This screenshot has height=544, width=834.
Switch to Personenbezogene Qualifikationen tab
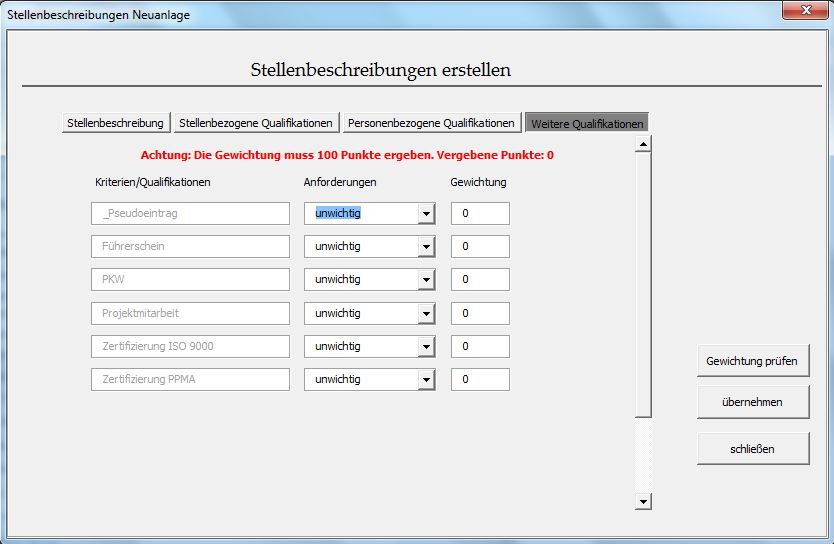(x=431, y=123)
